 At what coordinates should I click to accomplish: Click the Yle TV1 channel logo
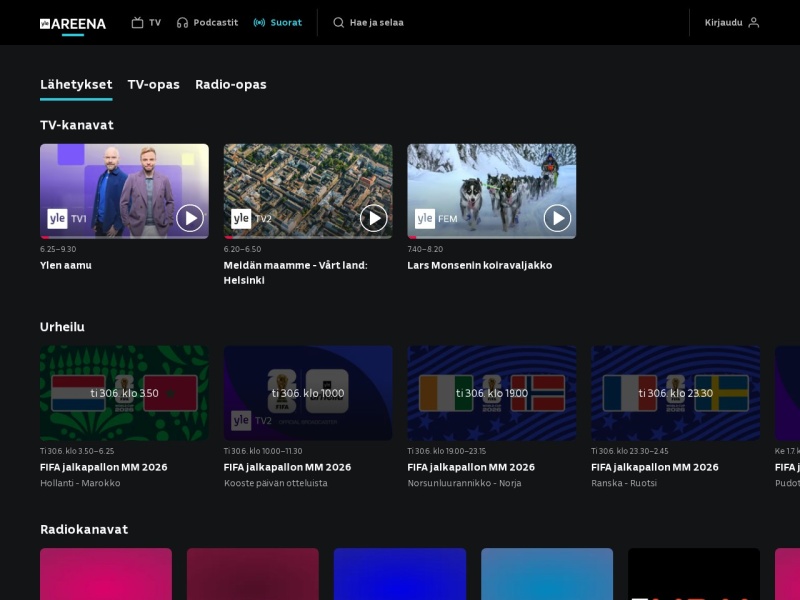[67, 219]
